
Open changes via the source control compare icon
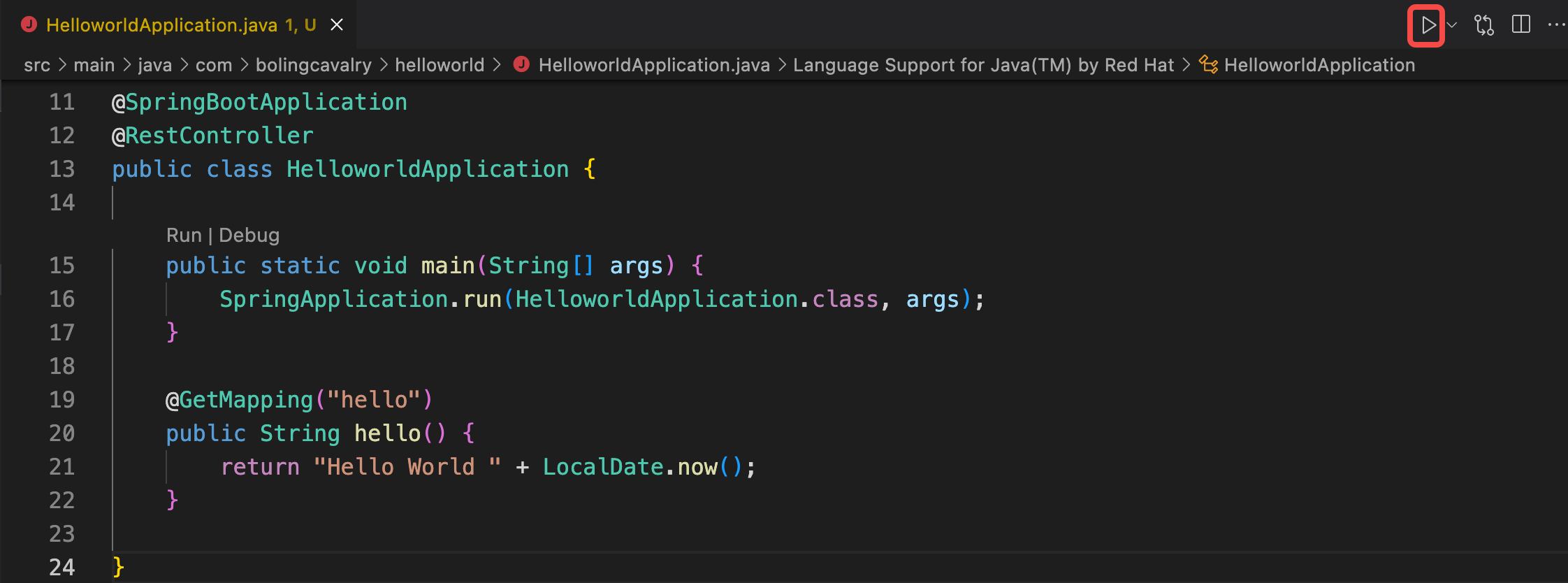pyautogui.click(x=1484, y=26)
